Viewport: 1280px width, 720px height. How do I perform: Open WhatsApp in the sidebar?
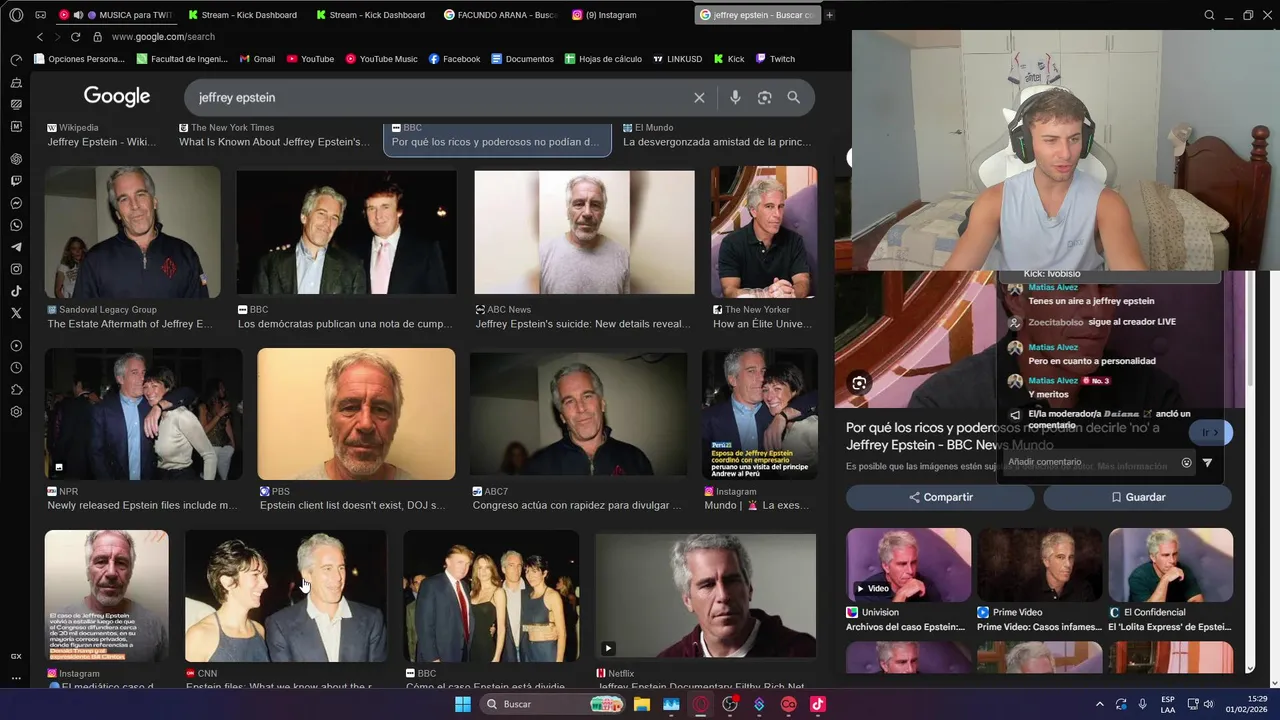[x=16, y=225]
